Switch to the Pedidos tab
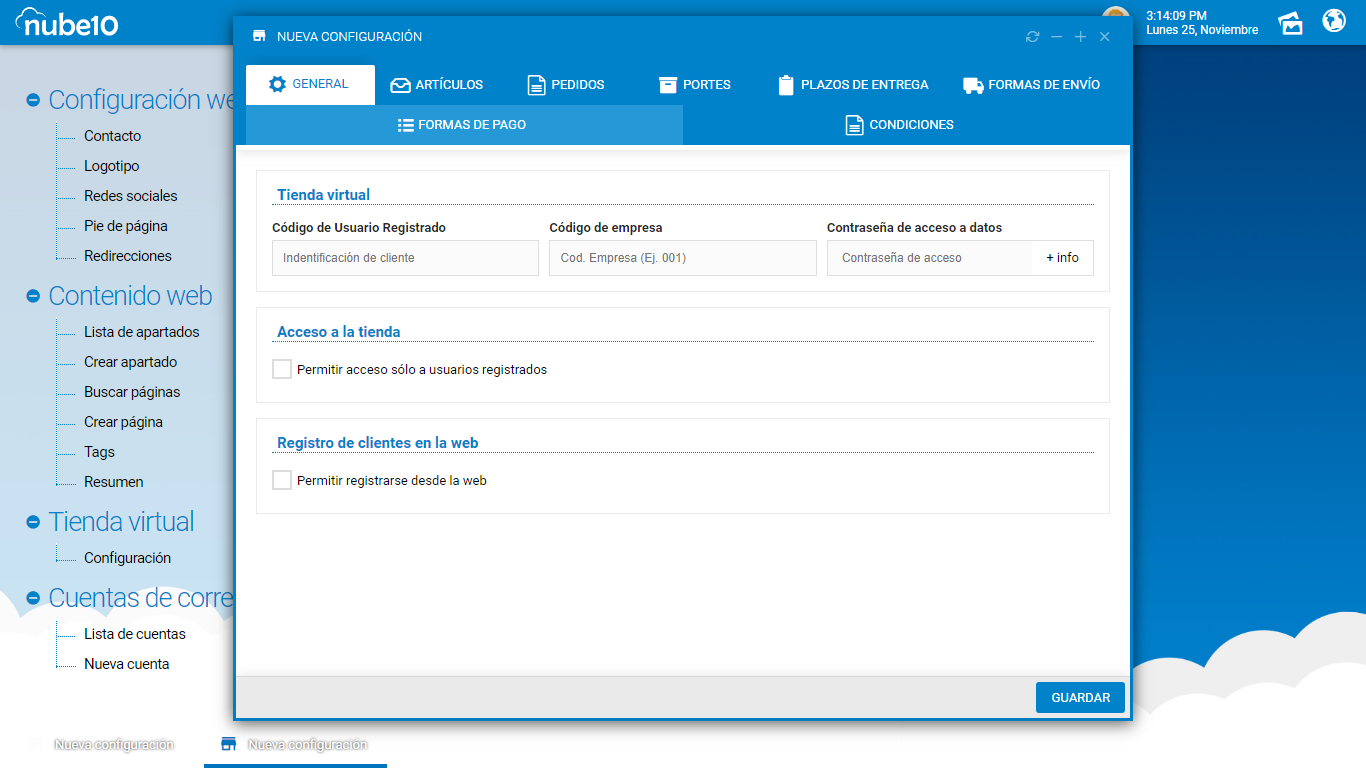 coord(566,85)
